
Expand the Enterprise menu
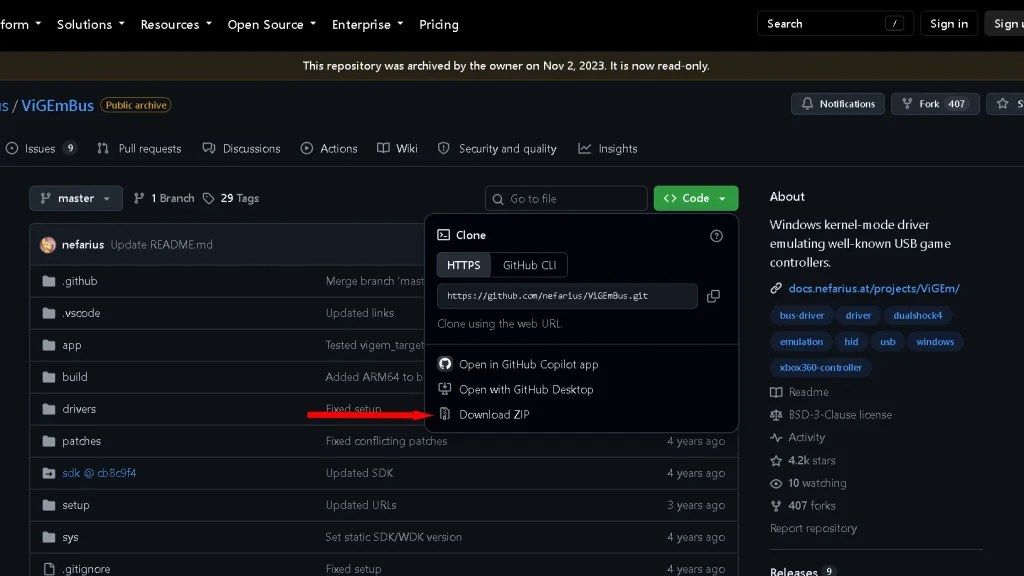367,24
